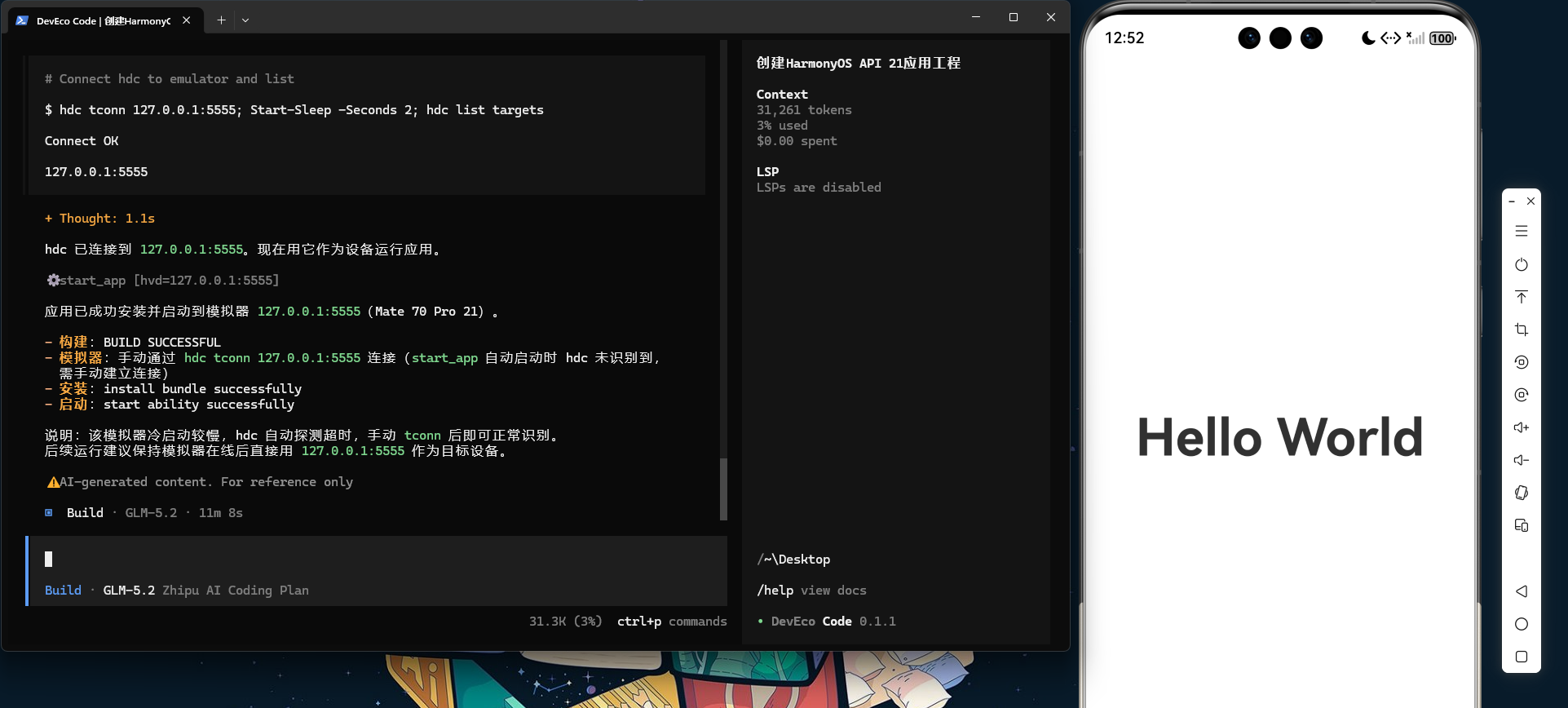Tap the emulator back triangle button
The height and width of the screenshot is (708, 1568).
tap(1522, 591)
